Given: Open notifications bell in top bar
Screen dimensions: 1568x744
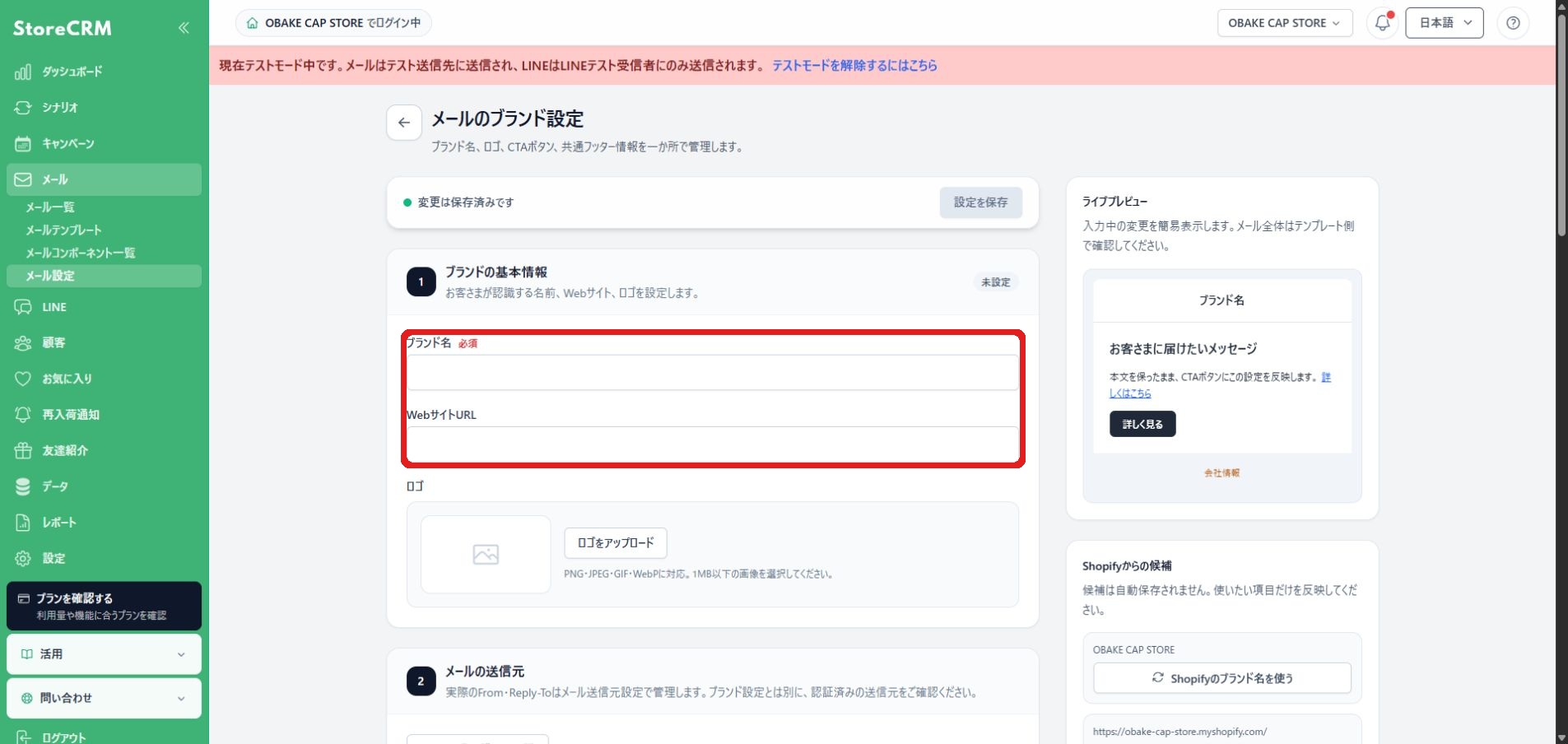Looking at the screenshot, I should tap(1383, 23).
